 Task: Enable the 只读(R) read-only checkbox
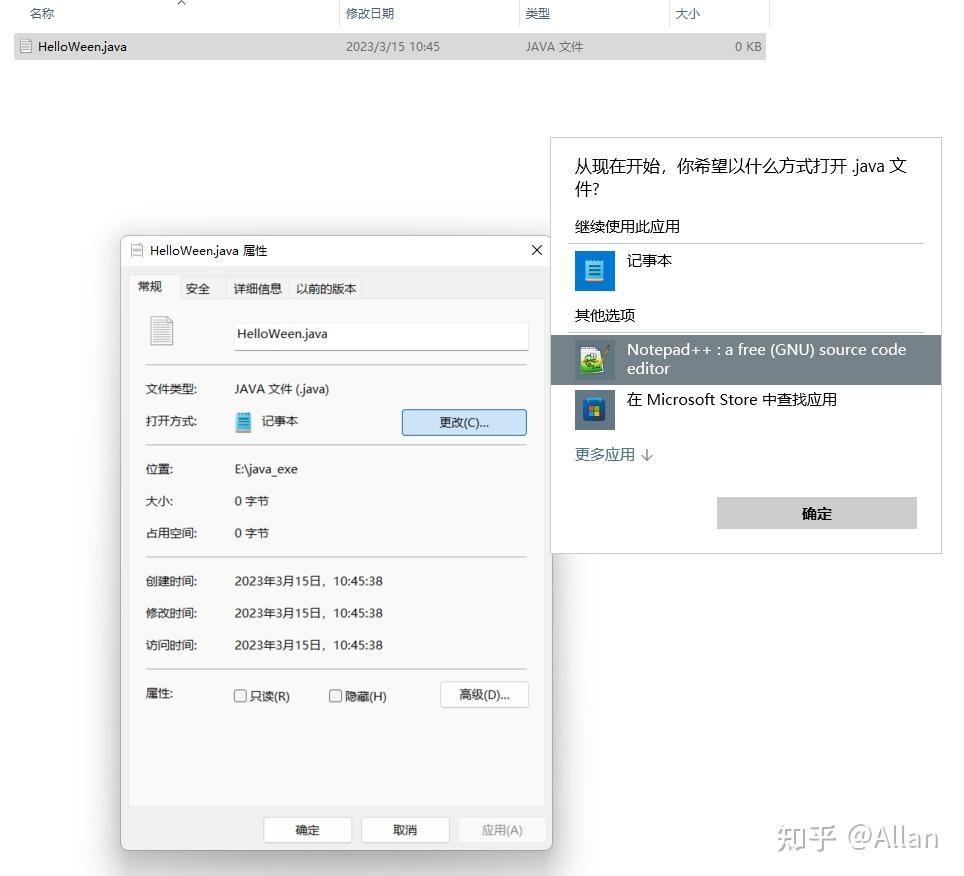click(240, 694)
